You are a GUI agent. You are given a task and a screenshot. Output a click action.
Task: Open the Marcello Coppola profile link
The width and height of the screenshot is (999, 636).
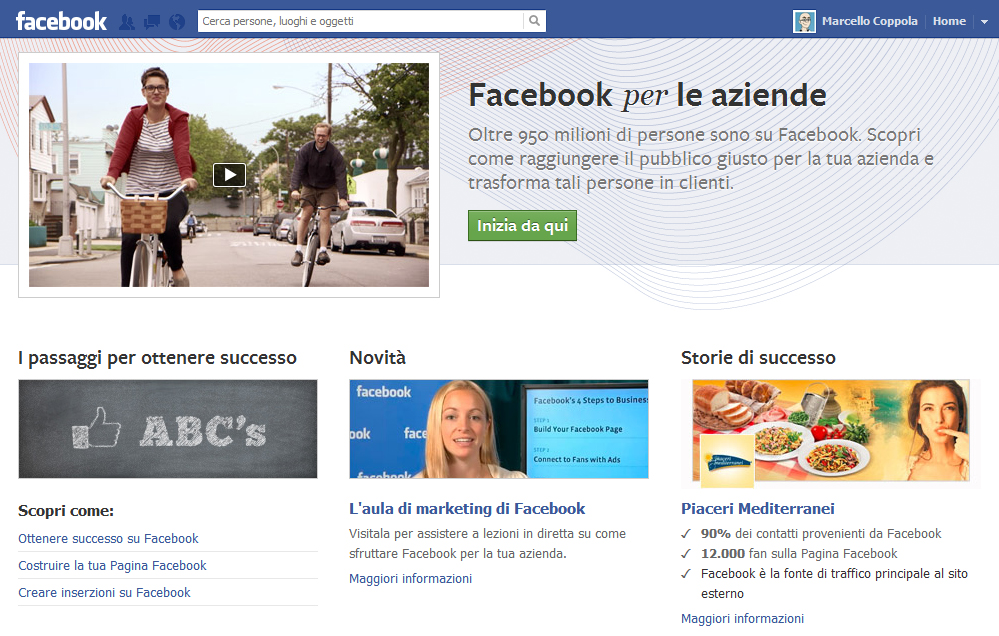tap(870, 21)
